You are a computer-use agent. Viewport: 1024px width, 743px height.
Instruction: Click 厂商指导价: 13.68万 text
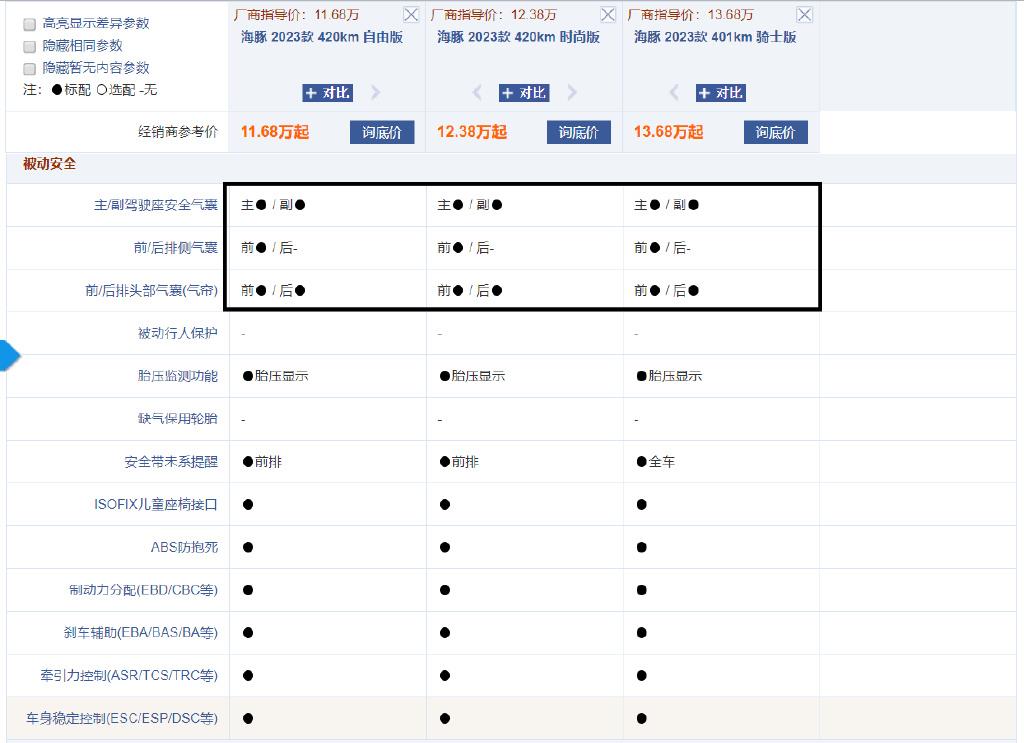point(690,15)
